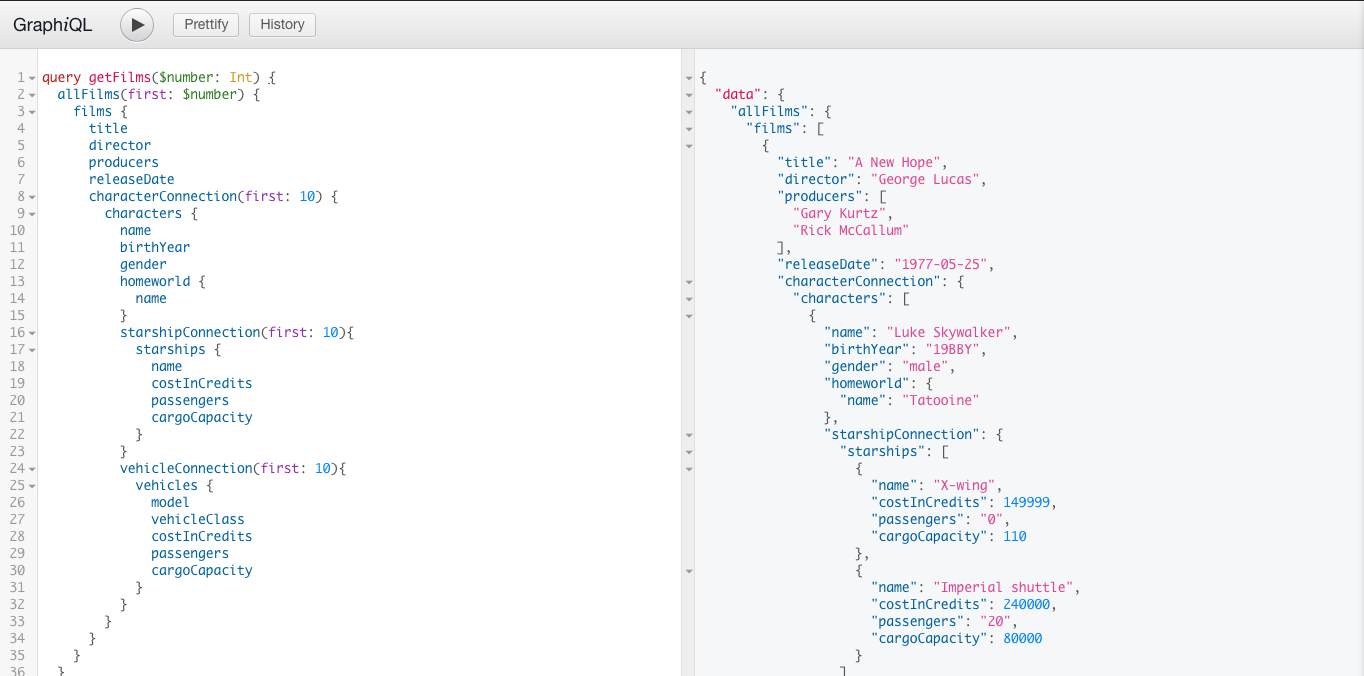Click the 'title' field in query editor
This screenshot has width=1364, height=676.
point(108,128)
